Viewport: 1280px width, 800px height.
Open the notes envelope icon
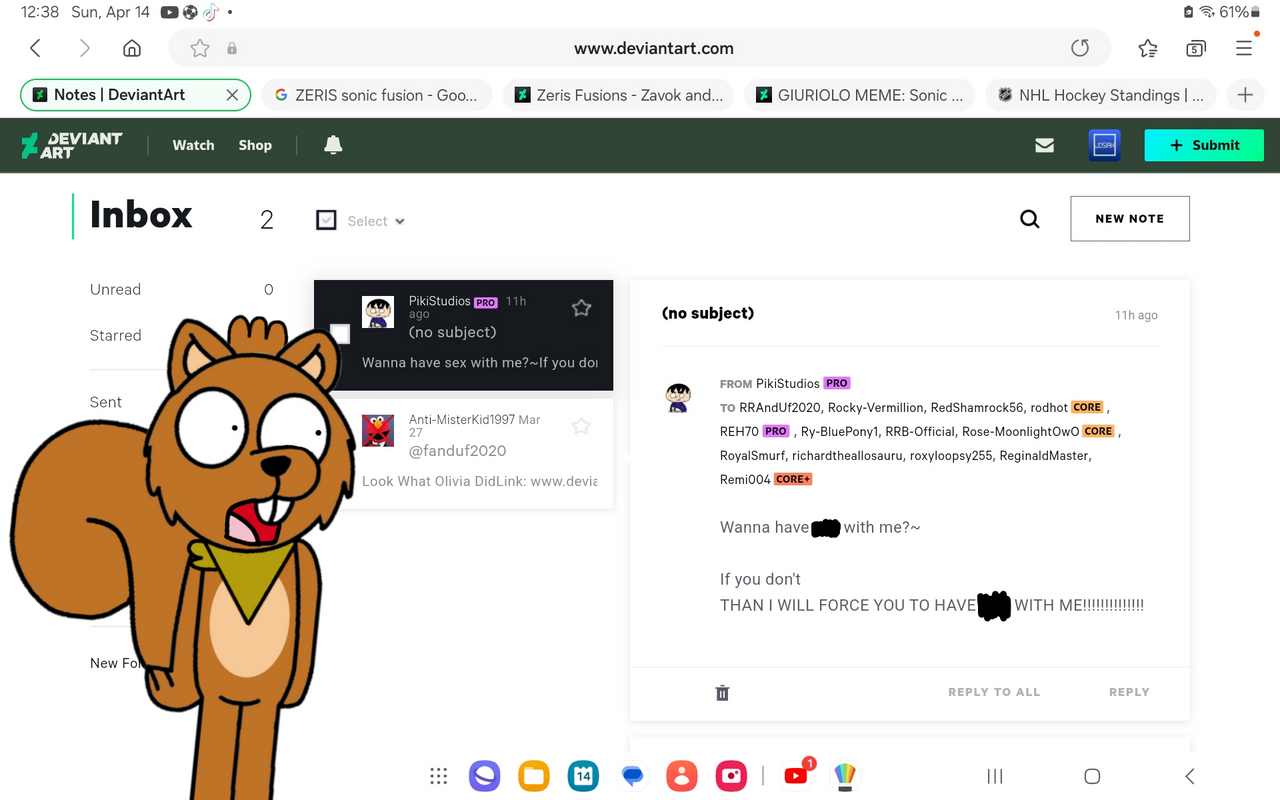pyautogui.click(x=1045, y=145)
